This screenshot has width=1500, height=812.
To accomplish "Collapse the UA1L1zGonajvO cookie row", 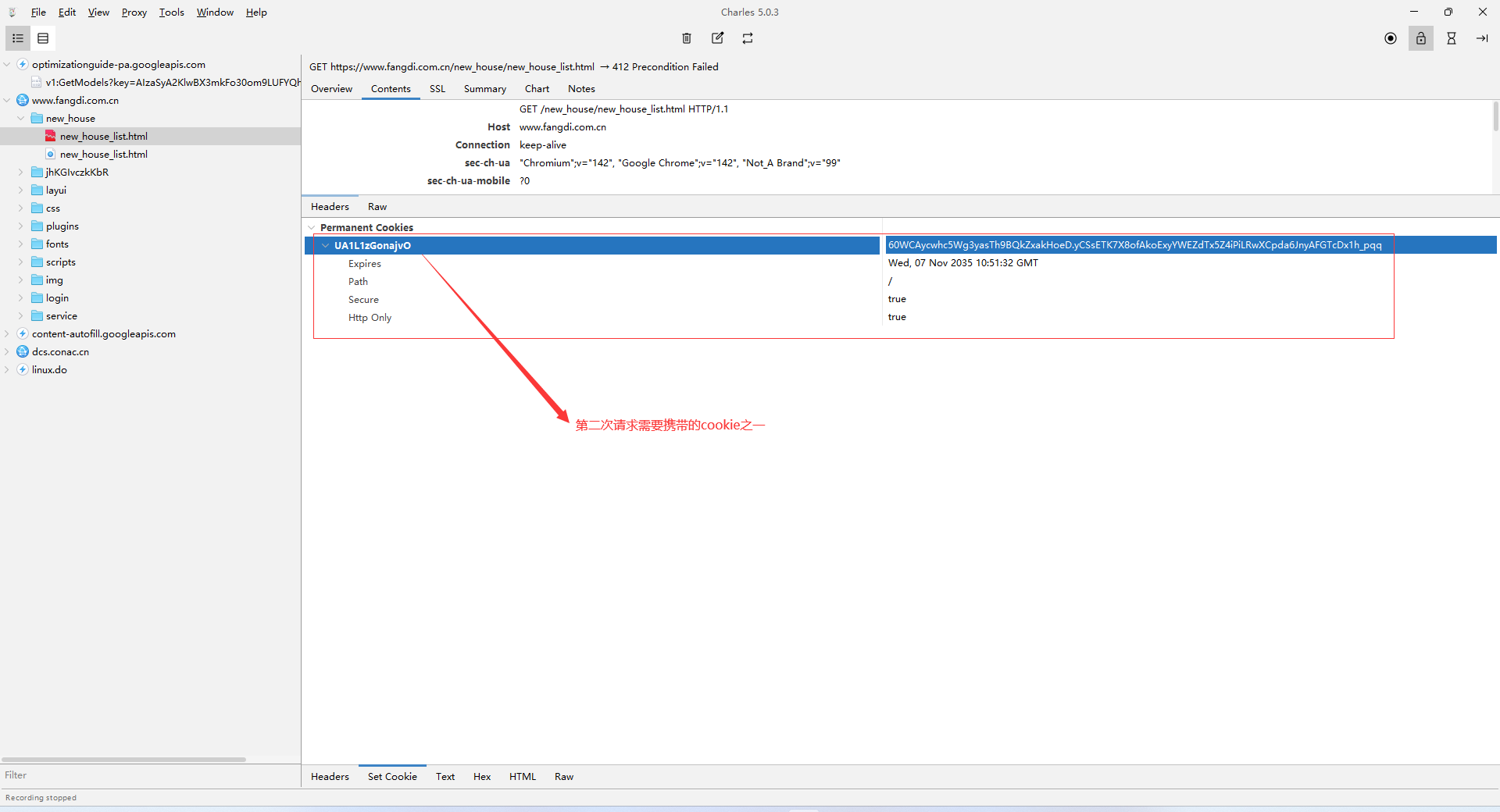I will tap(326, 246).
